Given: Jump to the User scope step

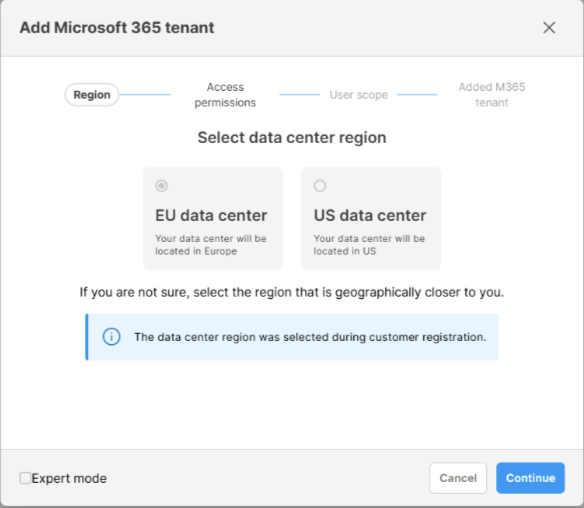Looking at the screenshot, I should click(359, 95).
